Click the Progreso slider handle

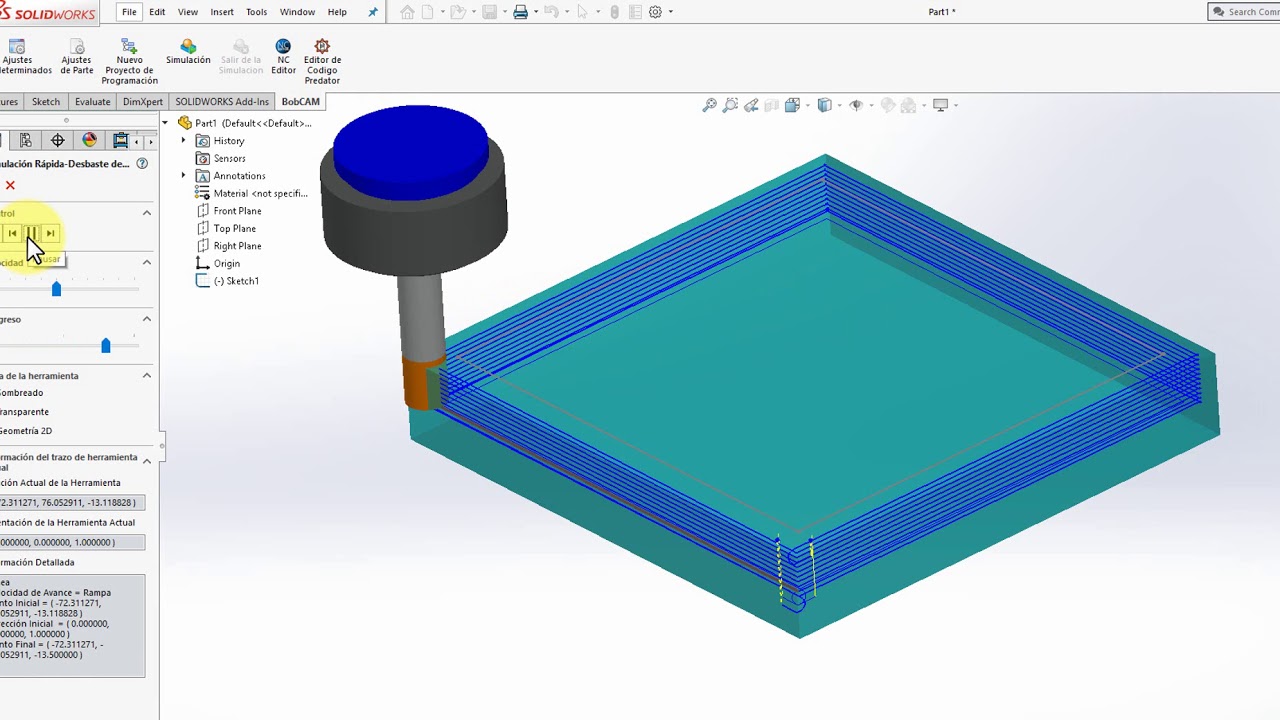[x=106, y=345]
